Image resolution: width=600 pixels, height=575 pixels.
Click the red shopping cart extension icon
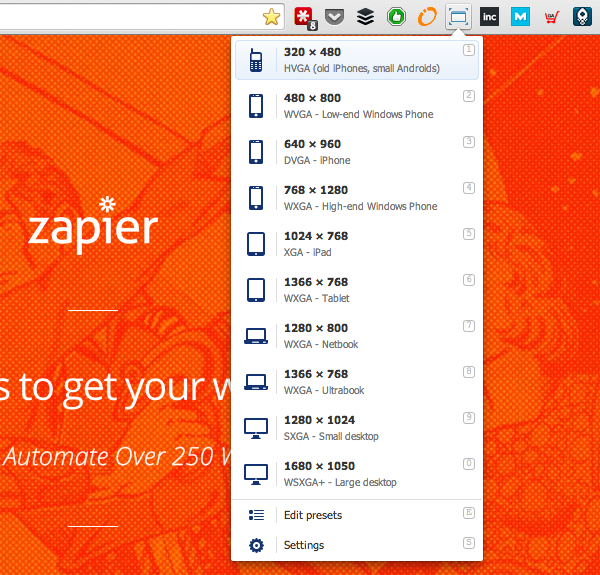pos(551,16)
